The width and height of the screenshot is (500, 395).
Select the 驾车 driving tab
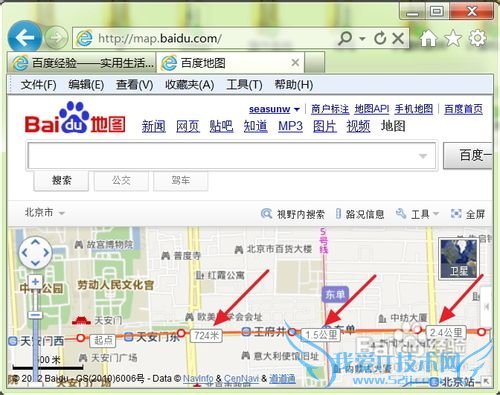(181, 180)
